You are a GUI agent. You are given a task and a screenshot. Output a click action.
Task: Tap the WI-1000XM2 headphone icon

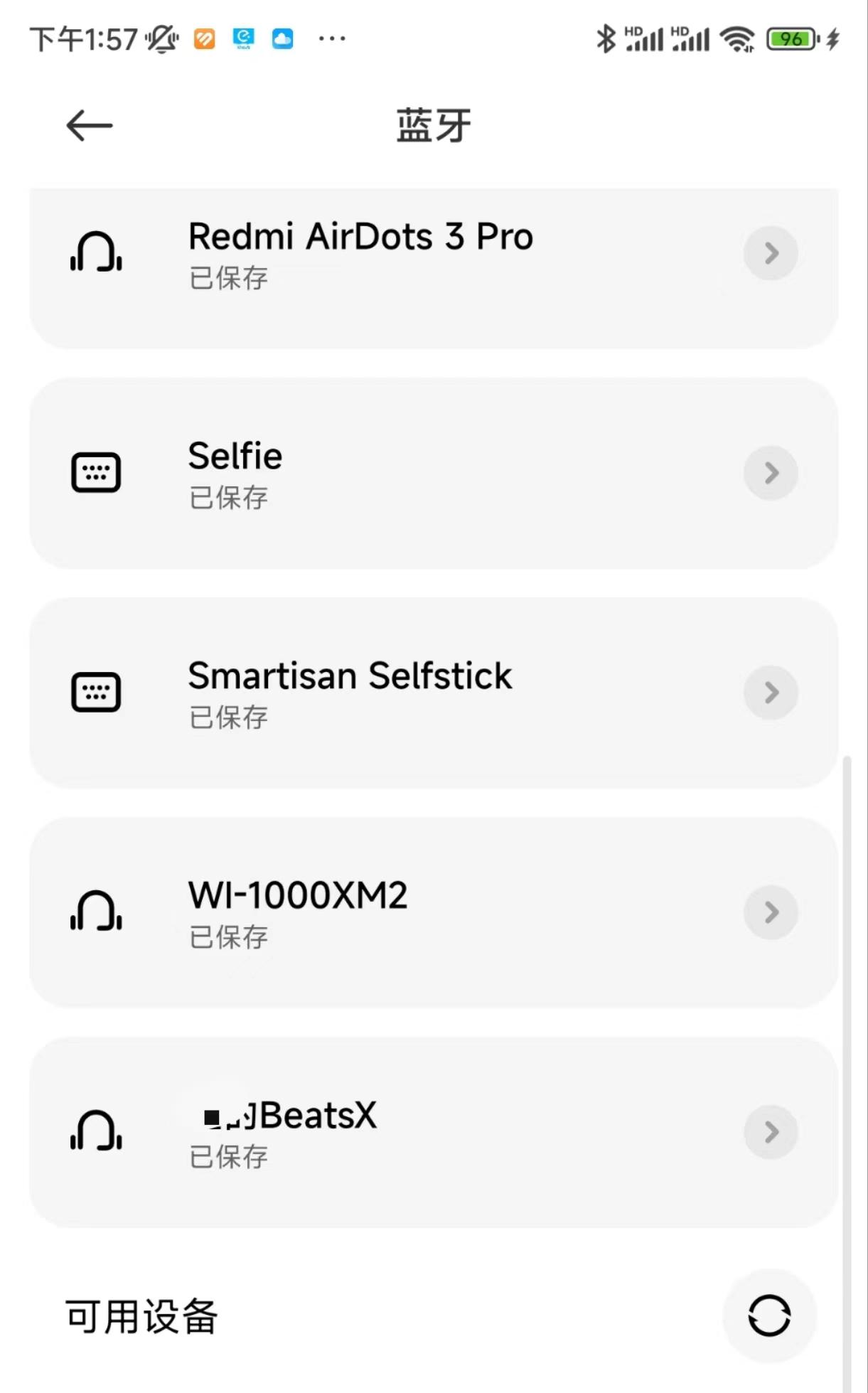[x=96, y=912]
